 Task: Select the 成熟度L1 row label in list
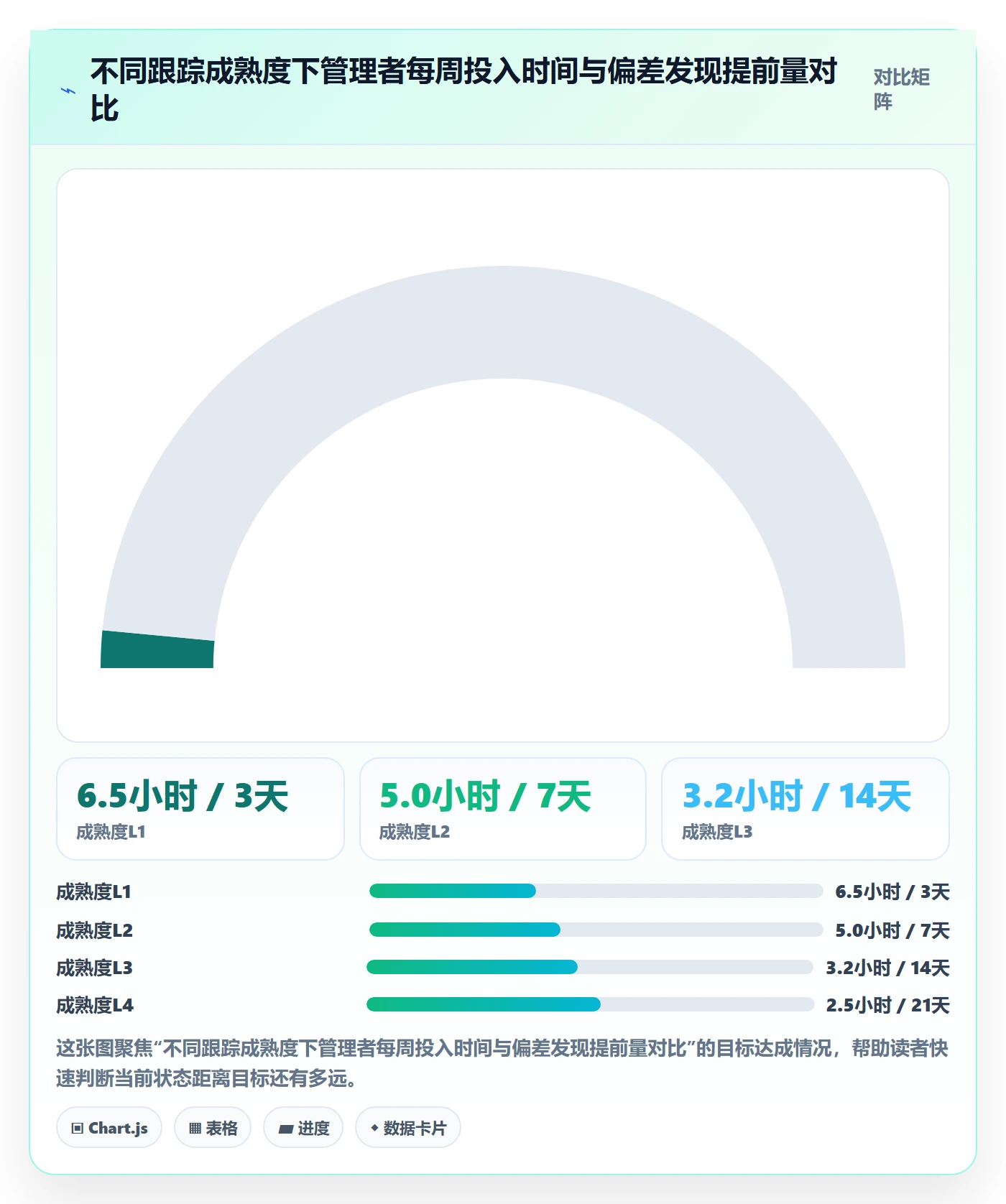(x=94, y=892)
